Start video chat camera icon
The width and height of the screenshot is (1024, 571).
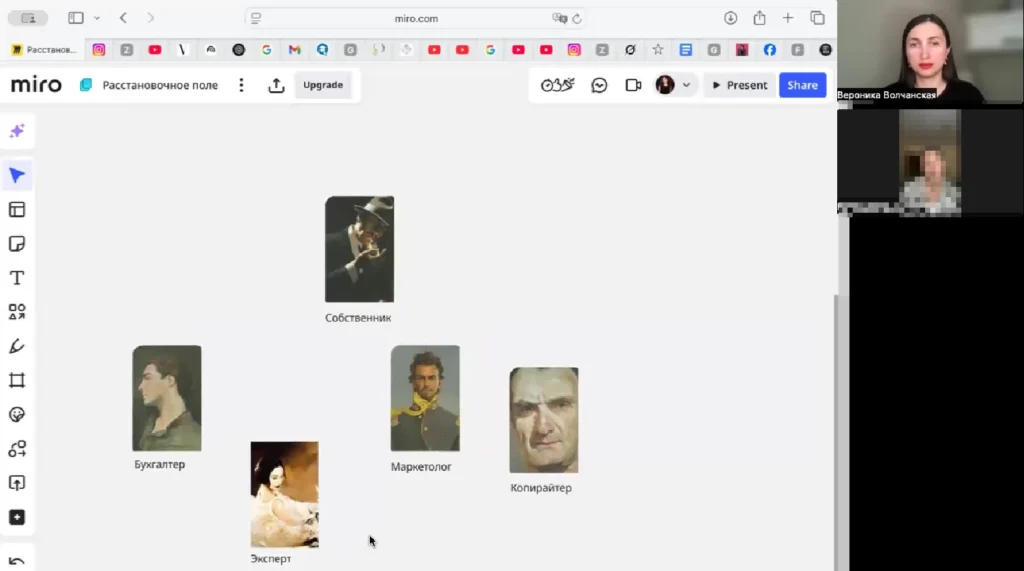(x=633, y=85)
